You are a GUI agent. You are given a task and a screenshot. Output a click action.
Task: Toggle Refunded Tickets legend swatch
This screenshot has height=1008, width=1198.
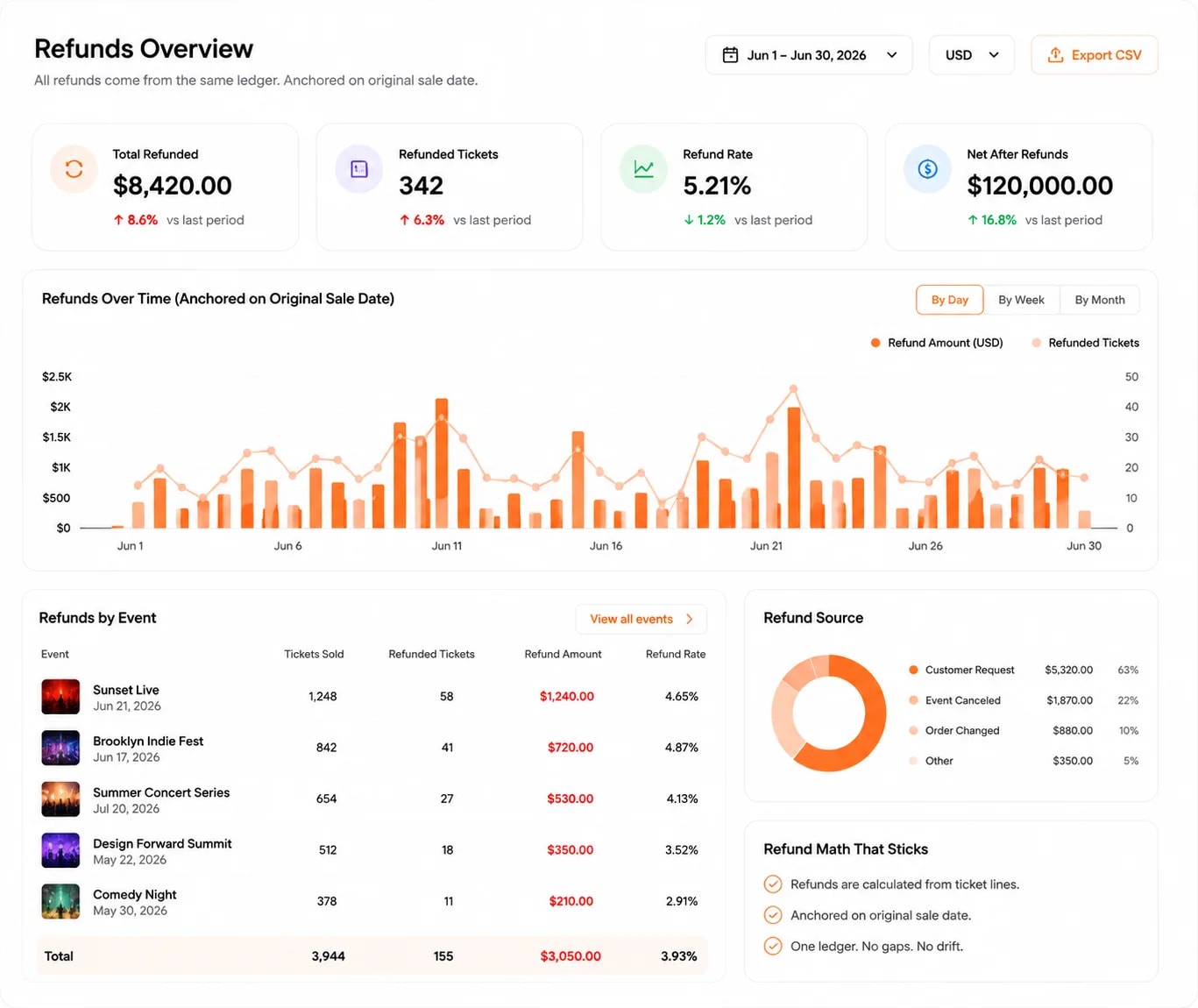point(1037,343)
